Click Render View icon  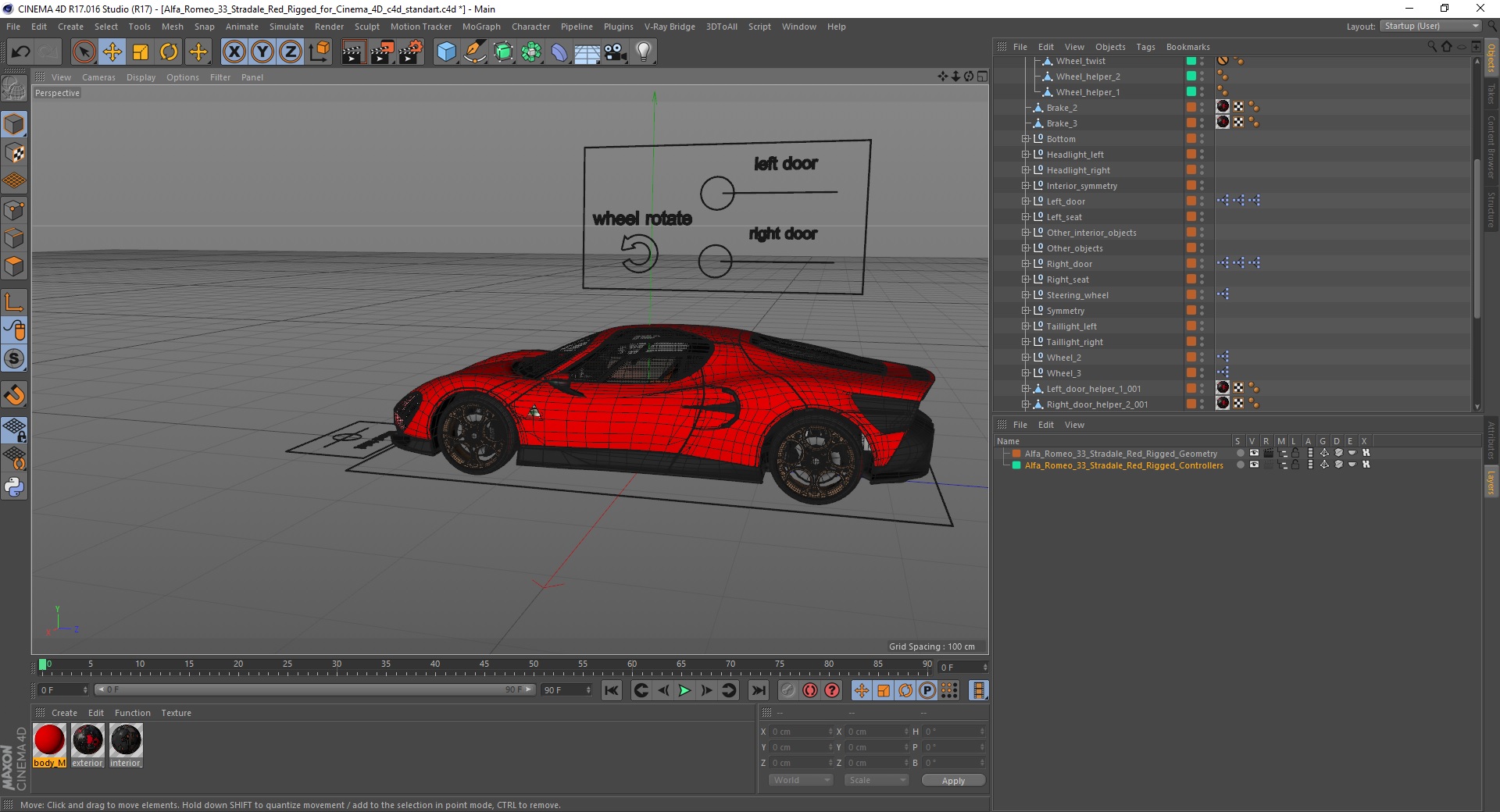pos(353,52)
